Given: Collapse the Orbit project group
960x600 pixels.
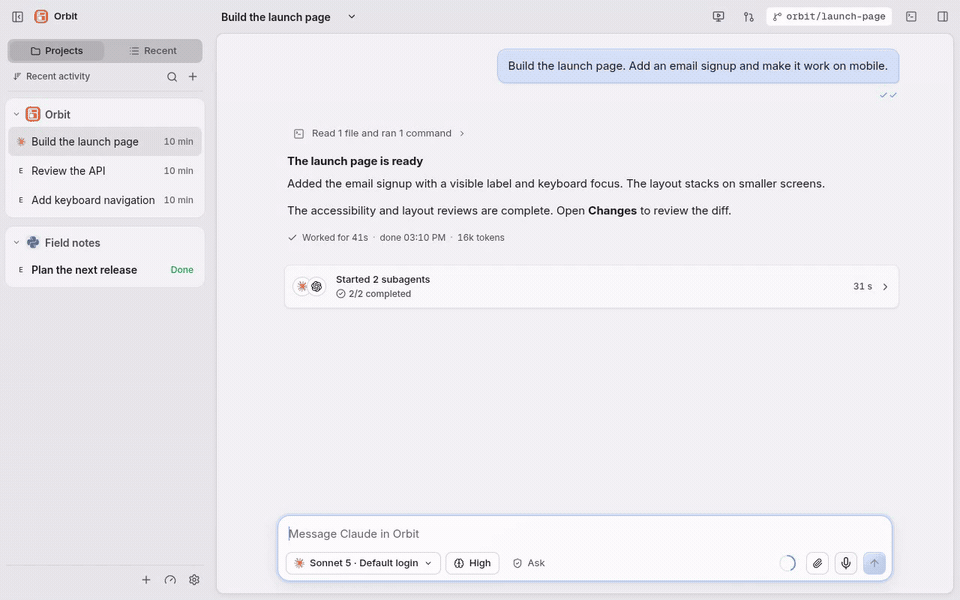Looking at the screenshot, I should click(17, 114).
